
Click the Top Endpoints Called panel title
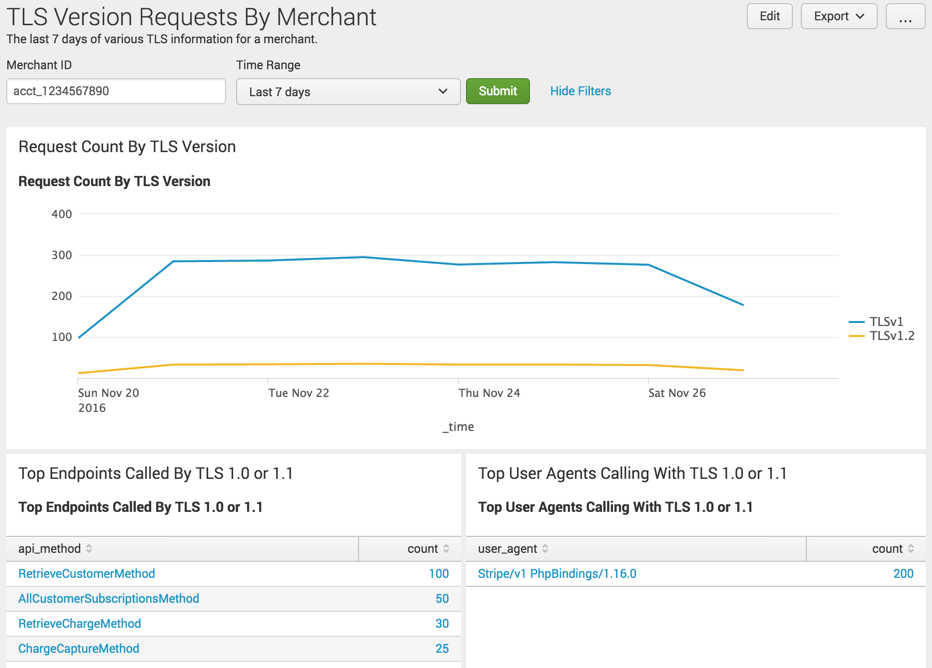tap(156, 473)
